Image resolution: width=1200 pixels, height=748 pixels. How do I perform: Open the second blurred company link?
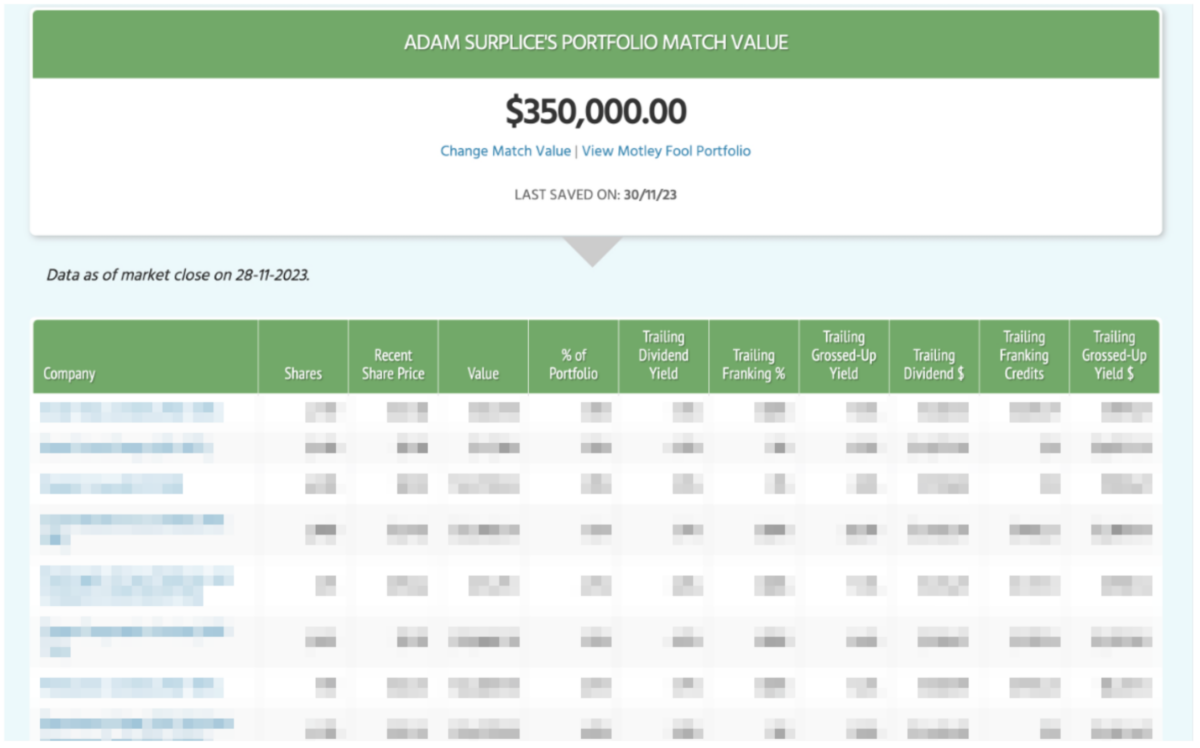click(x=126, y=447)
